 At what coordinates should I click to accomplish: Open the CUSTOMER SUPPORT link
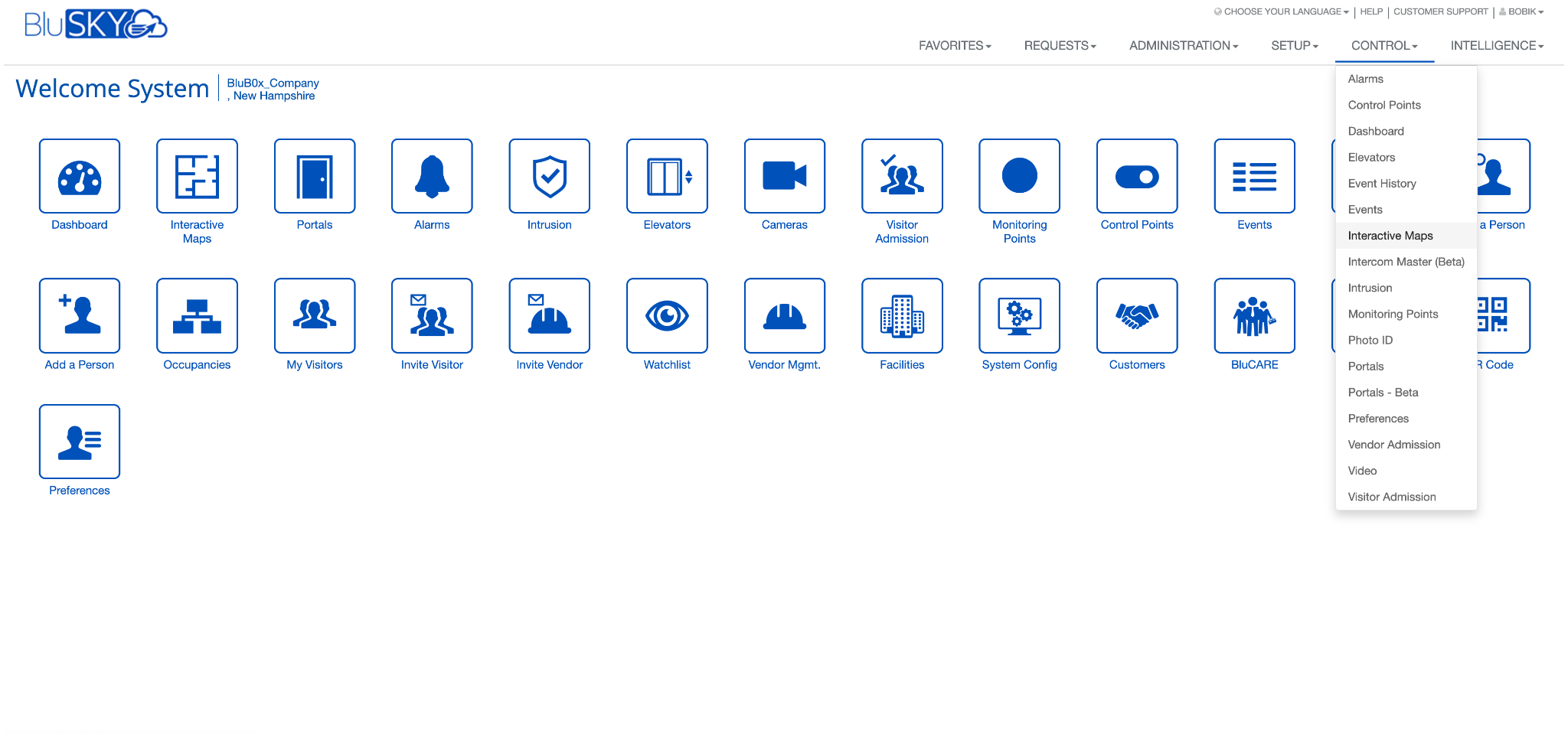(1440, 11)
